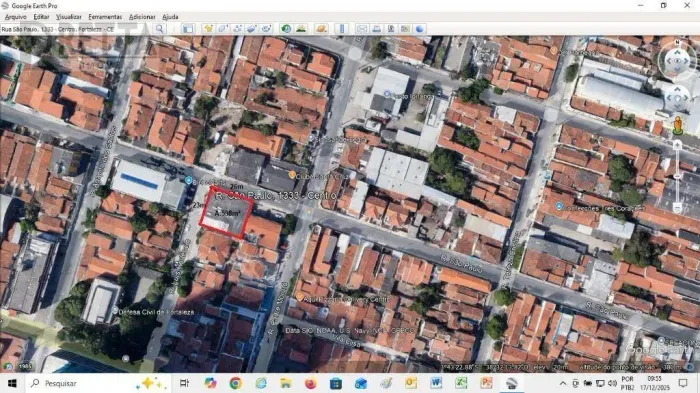Click the Confecções Três Corações marker

[x=558, y=206]
